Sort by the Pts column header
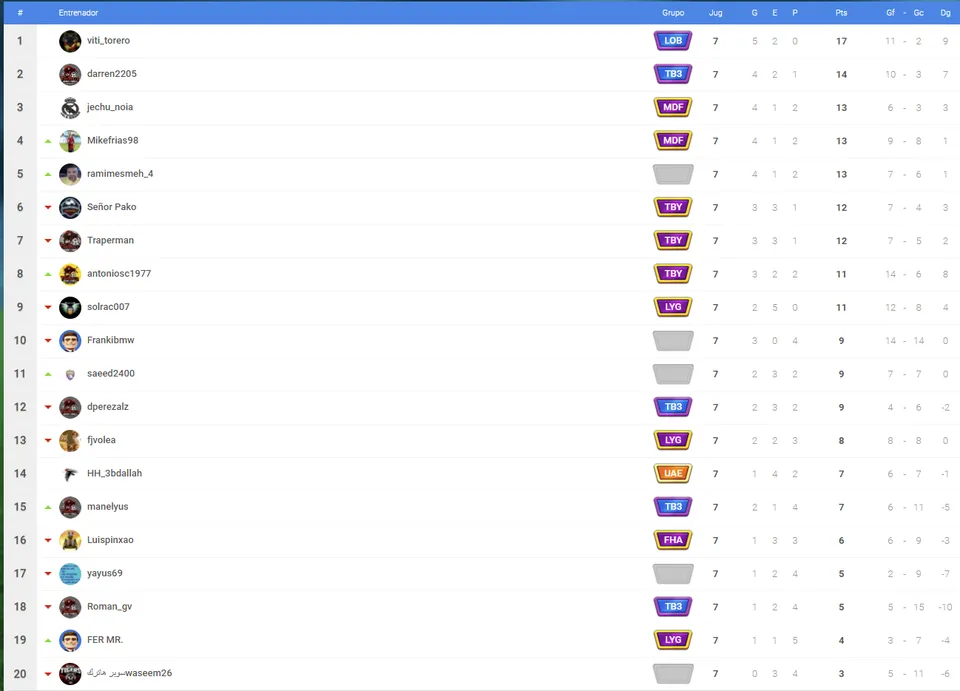 [841, 12]
